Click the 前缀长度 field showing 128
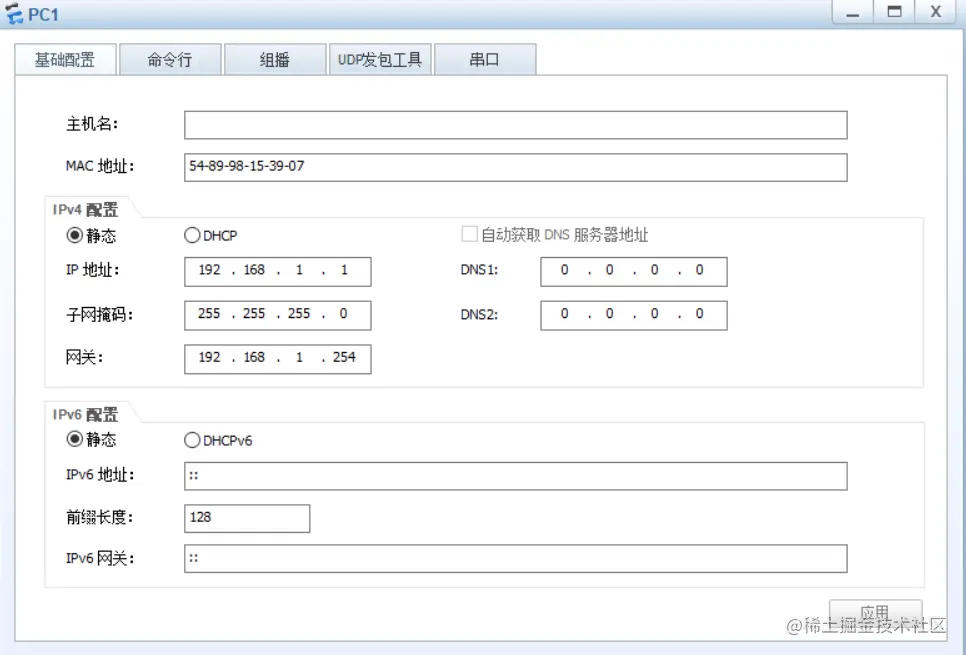Viewport: 966px width, 655px height. pyautogui.click(x=247, y=519)
